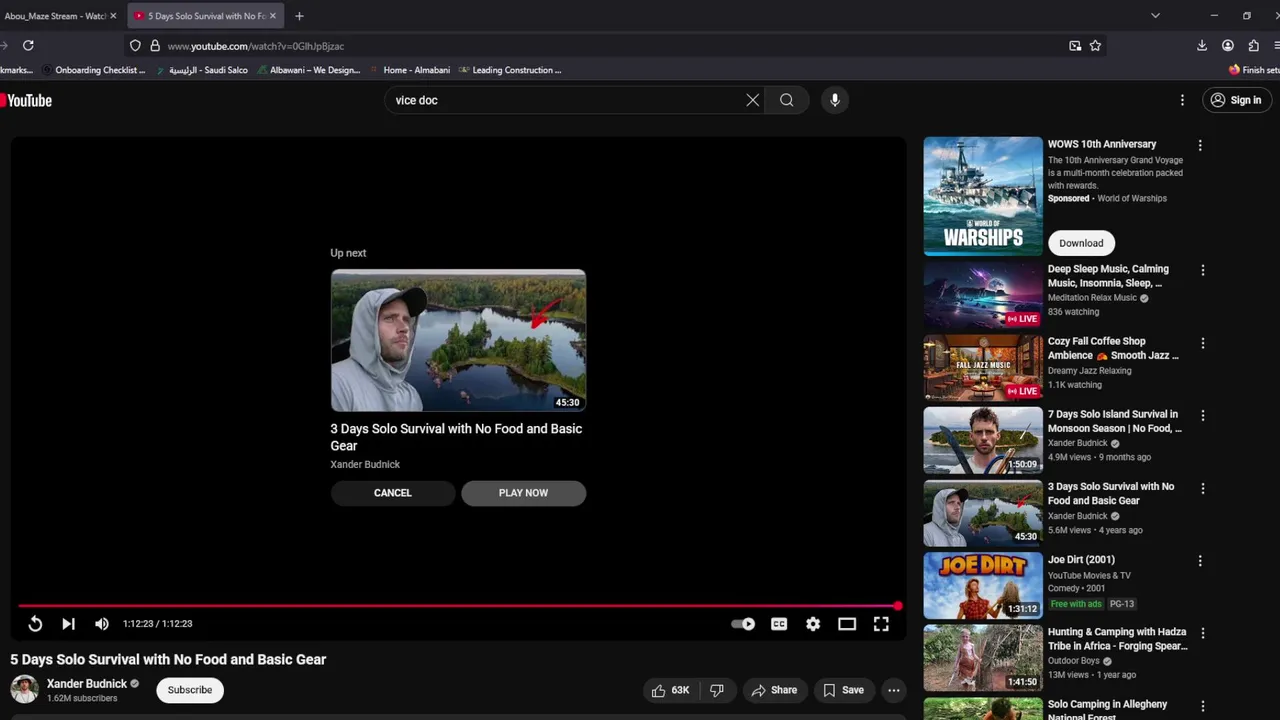The image size is (1280, 720).
Task: Open Home - Almabani bookmark
Action: click(410, 70)
